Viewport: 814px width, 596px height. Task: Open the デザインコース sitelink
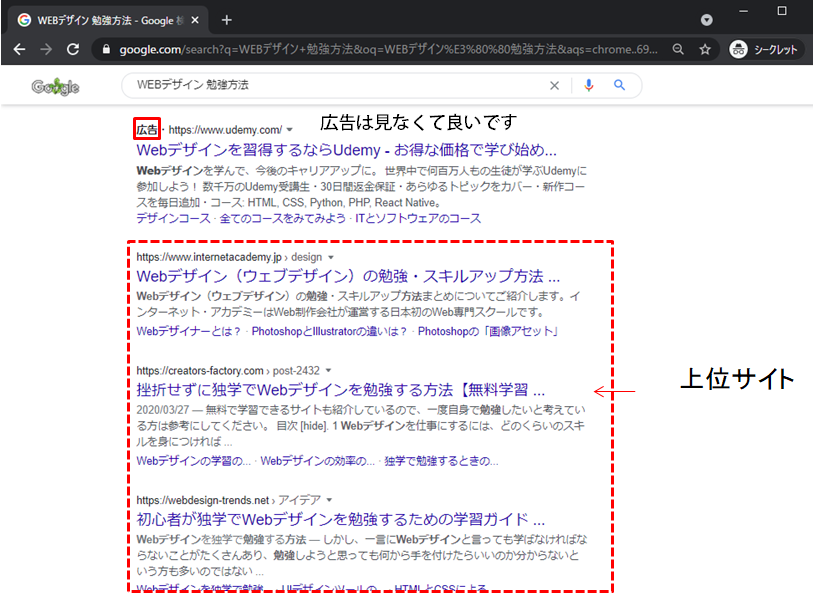[173, 219]
